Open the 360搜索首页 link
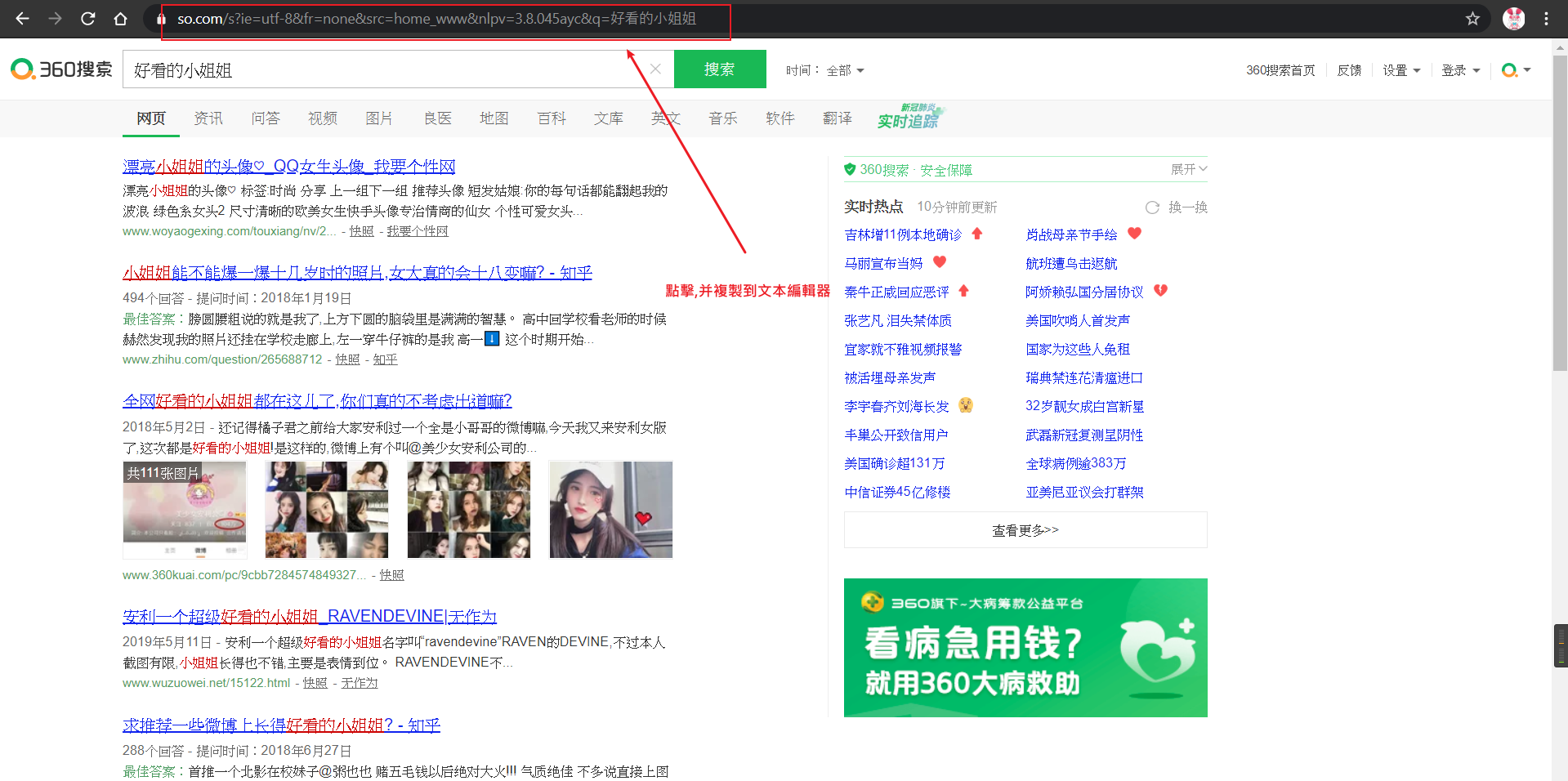The image size is (1568, 781). [x=1280, y=70]
